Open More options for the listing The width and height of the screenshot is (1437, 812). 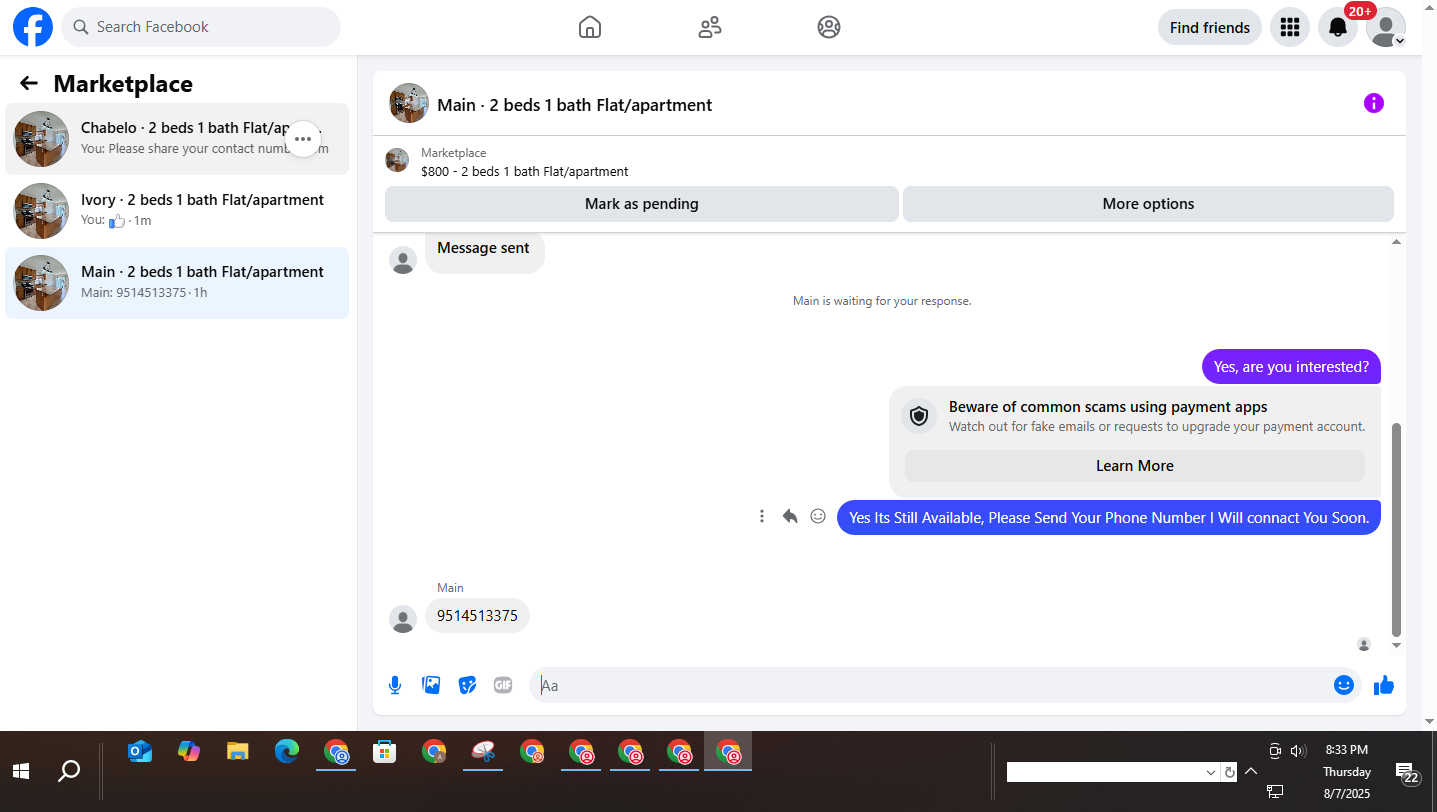tap(1148, 204)
